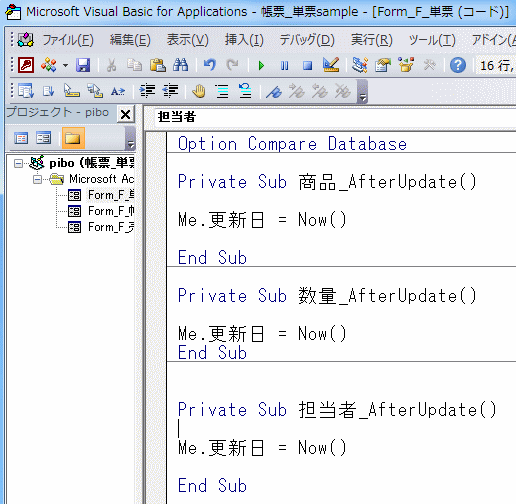
Task: Click the Paste clipboard icon
Action: (x=157, y=65)
